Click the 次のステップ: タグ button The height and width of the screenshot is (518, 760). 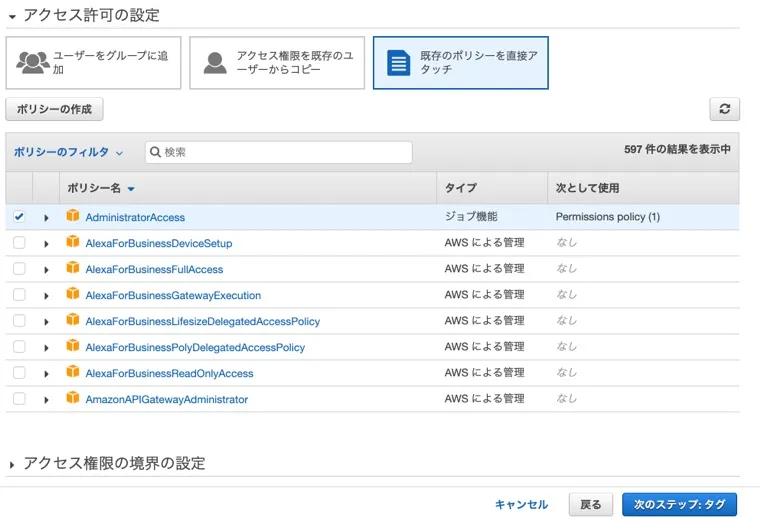coord(679,504)
